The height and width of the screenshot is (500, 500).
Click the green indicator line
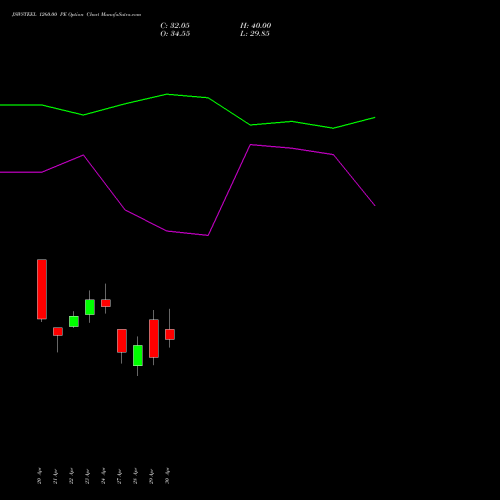pos(167,94)
